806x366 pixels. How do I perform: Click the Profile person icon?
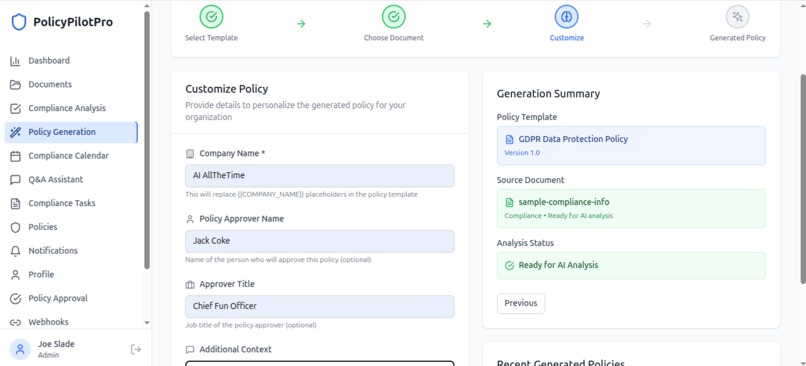[x=15, y=275]
